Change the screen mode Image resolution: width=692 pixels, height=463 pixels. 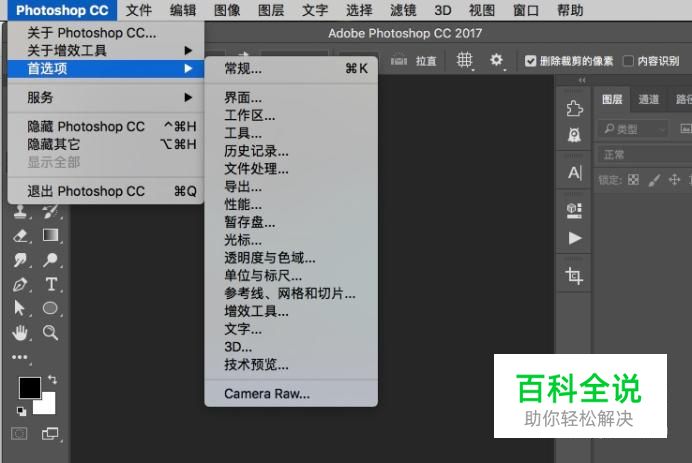pos(50,433)
